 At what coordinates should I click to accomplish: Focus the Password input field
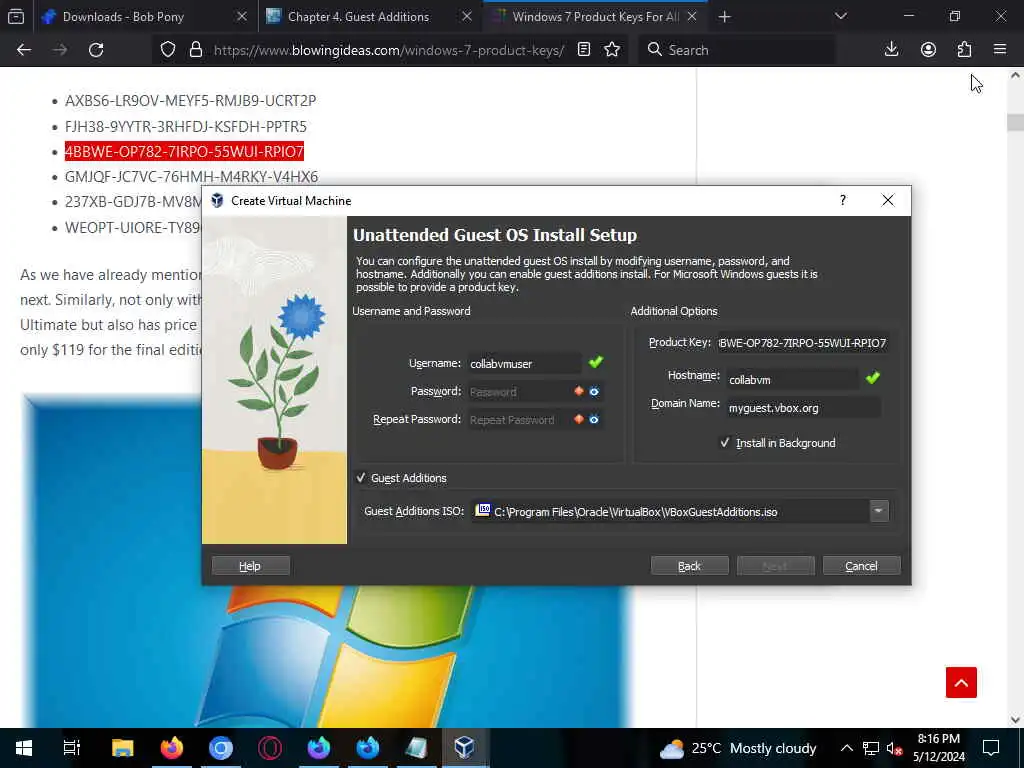519,392
